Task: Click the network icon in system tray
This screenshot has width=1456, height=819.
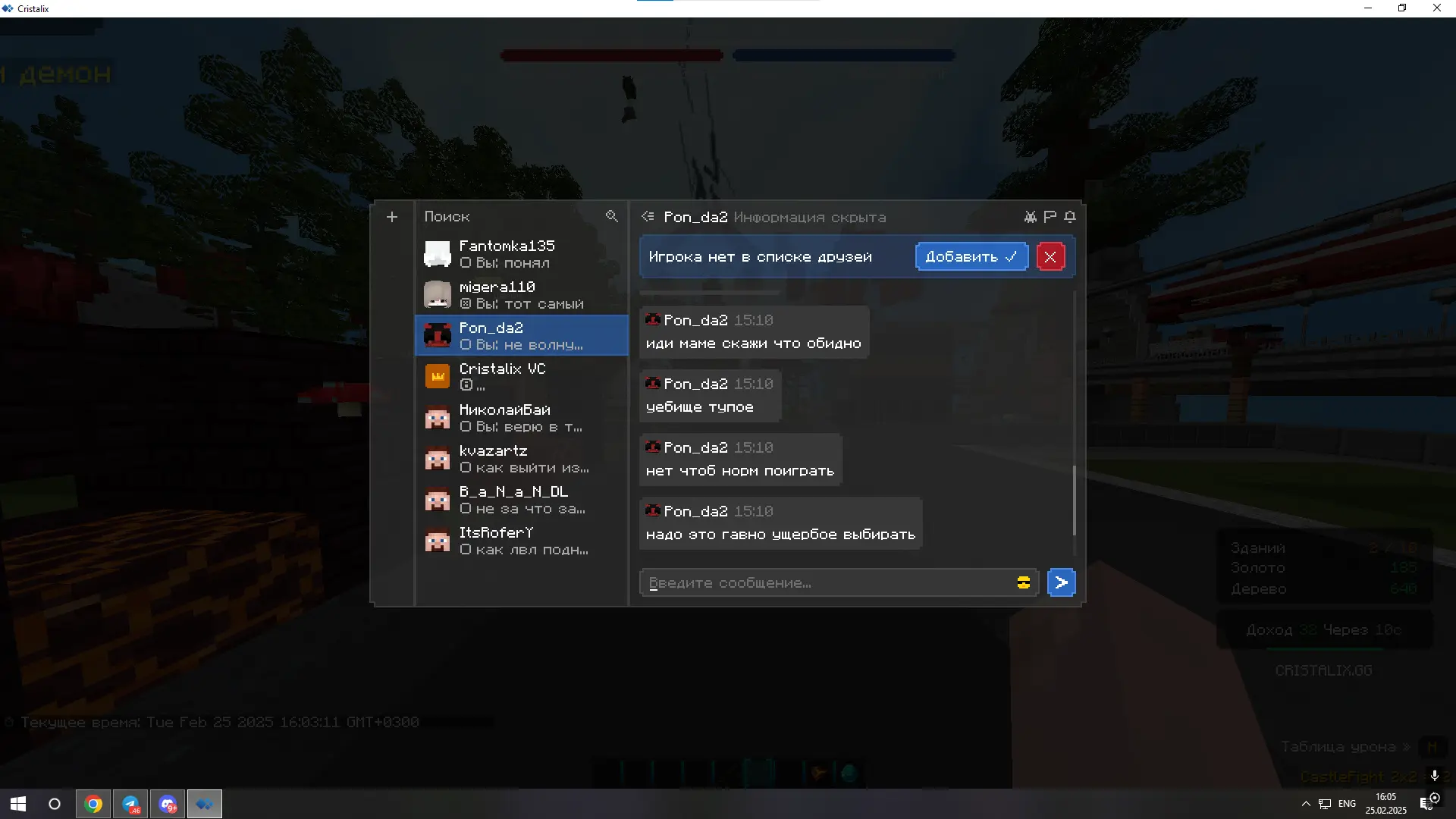Action: point(1325,804)
